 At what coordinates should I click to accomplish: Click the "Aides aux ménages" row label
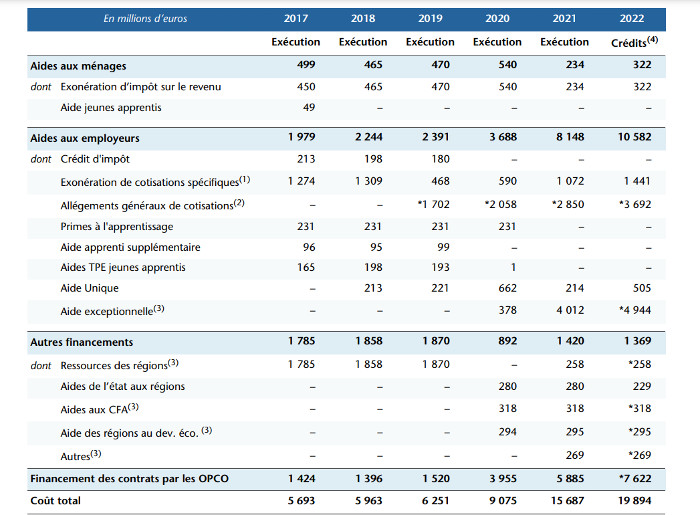(78, 65)
